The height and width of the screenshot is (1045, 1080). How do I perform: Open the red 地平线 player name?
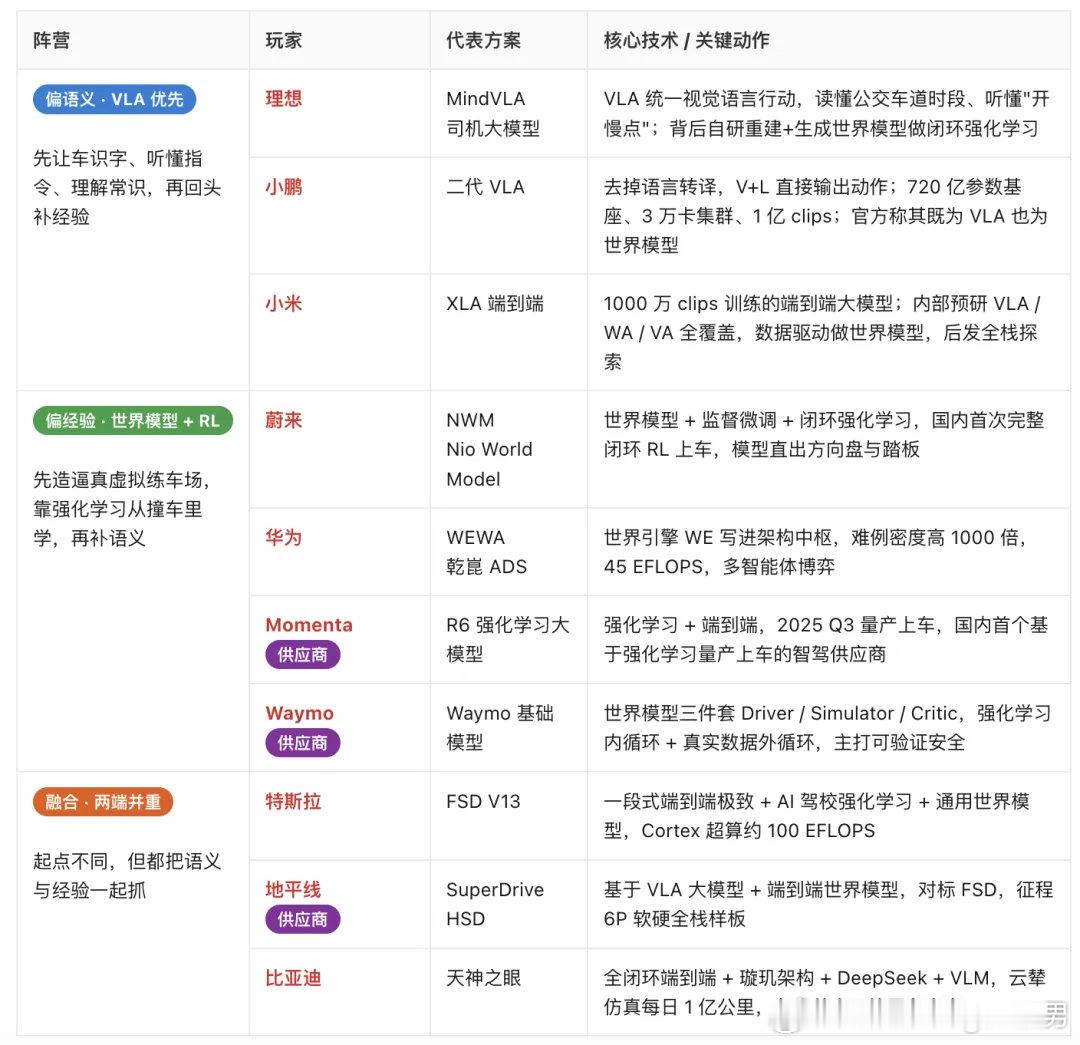pyautogui.click(x=293, y=889)
